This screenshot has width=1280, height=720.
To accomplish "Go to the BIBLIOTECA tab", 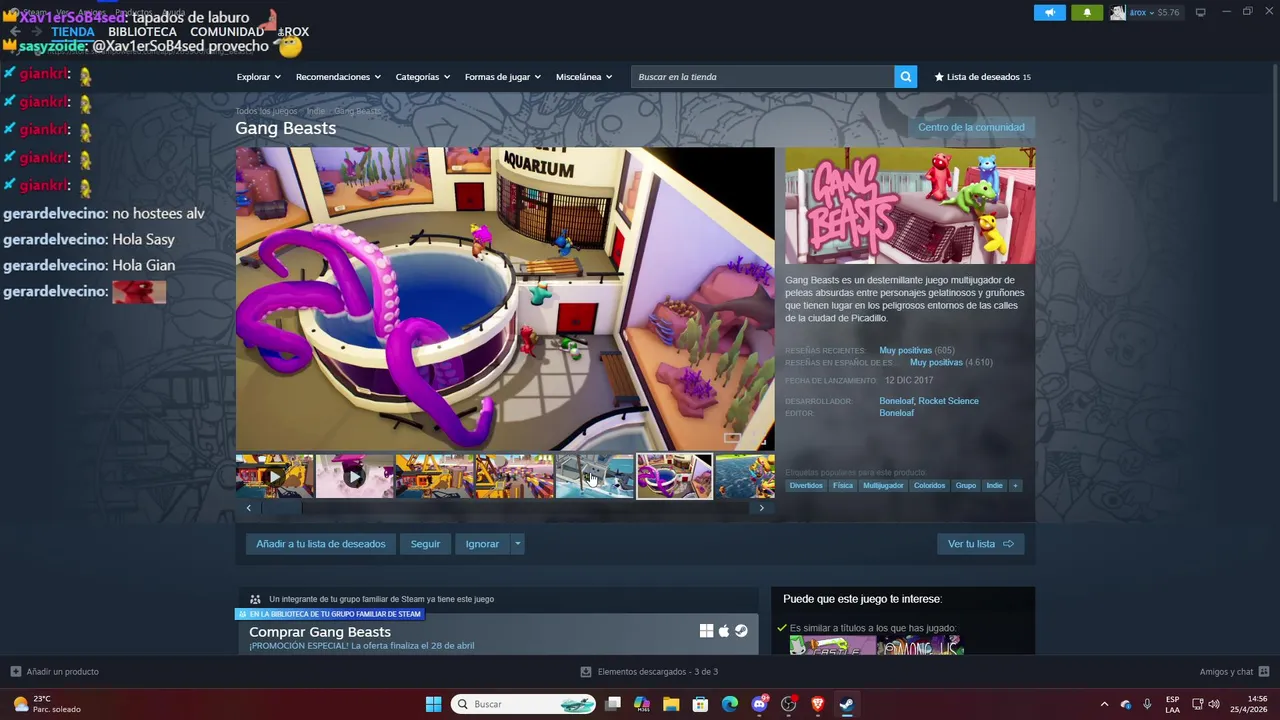I will point(142,32).
